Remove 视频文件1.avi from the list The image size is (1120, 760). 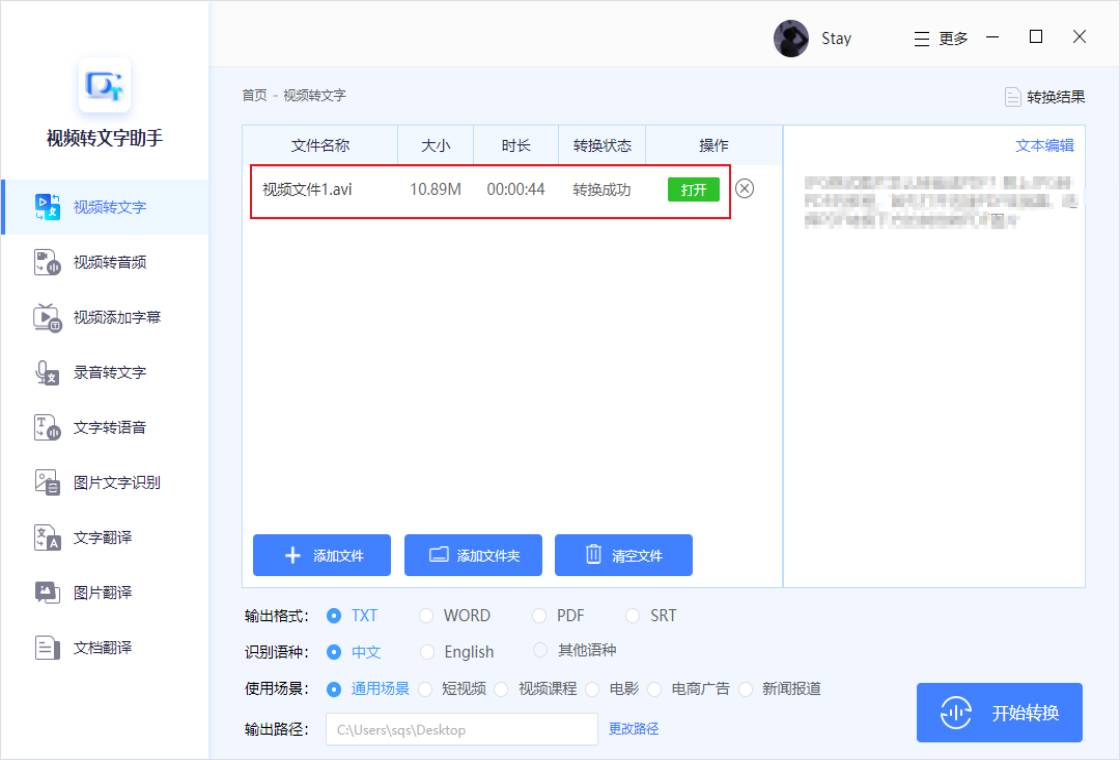(x=745, y=188)
